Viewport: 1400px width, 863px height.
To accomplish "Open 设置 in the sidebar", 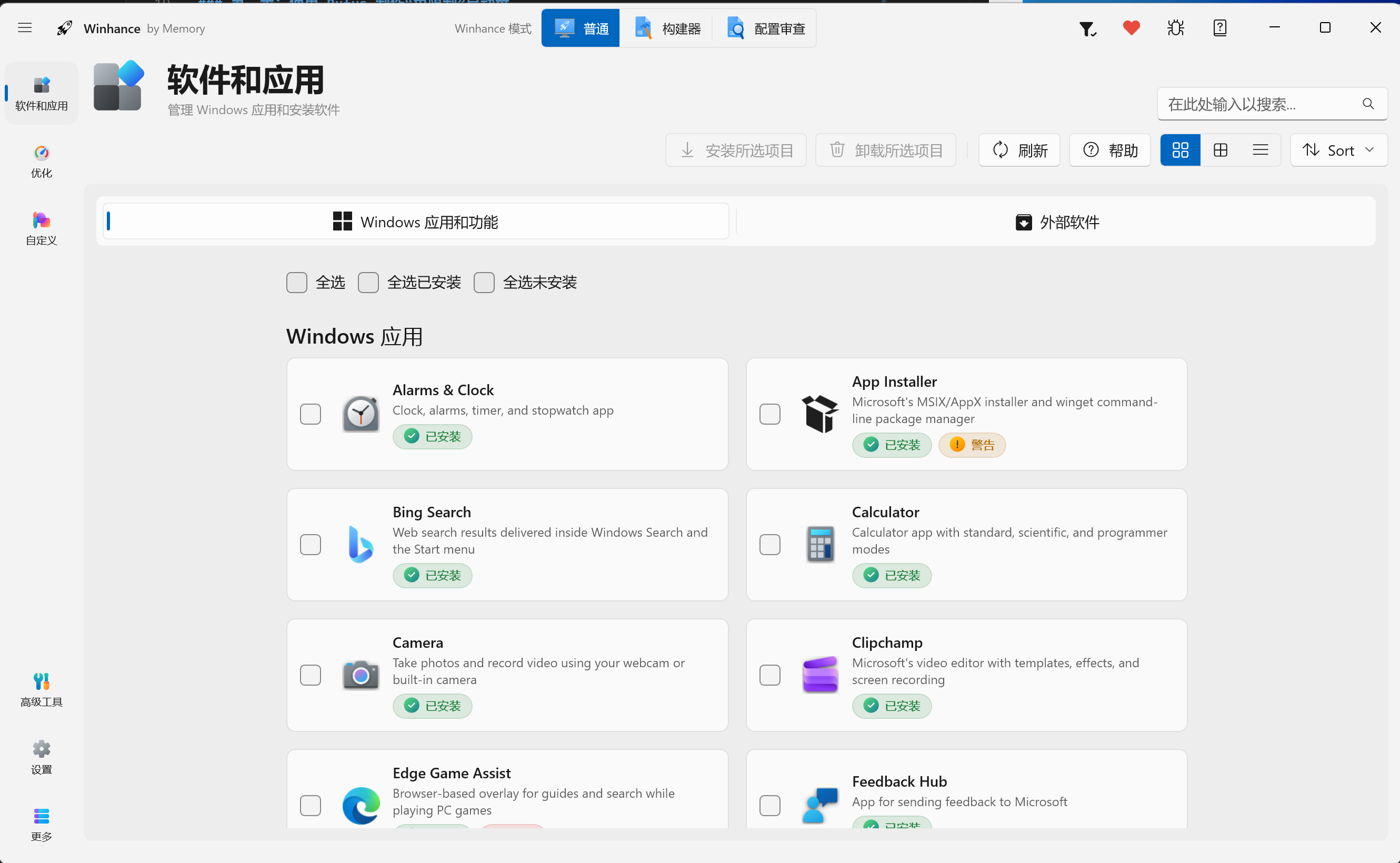I will (x=42, y=757).
